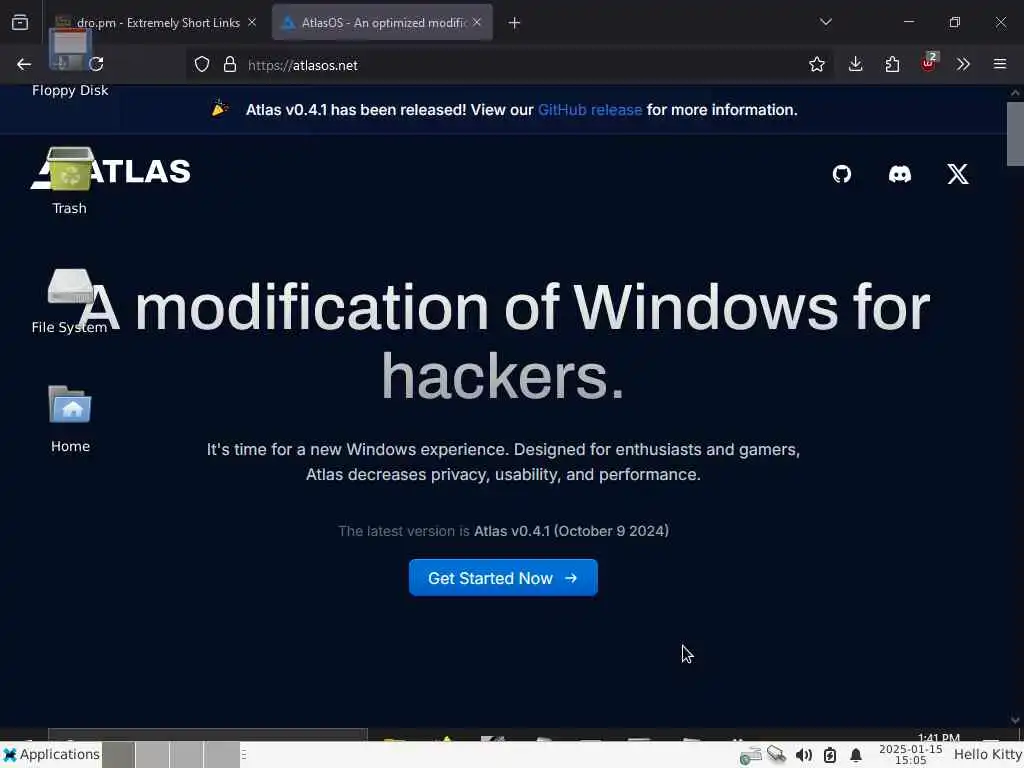
Task: Click the Get Started Now button
Action: point(503,577)
